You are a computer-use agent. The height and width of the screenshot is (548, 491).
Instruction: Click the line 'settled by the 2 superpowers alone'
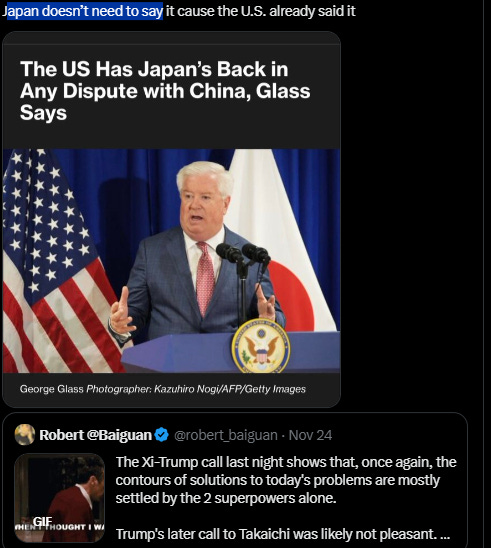tap(226, 498)
